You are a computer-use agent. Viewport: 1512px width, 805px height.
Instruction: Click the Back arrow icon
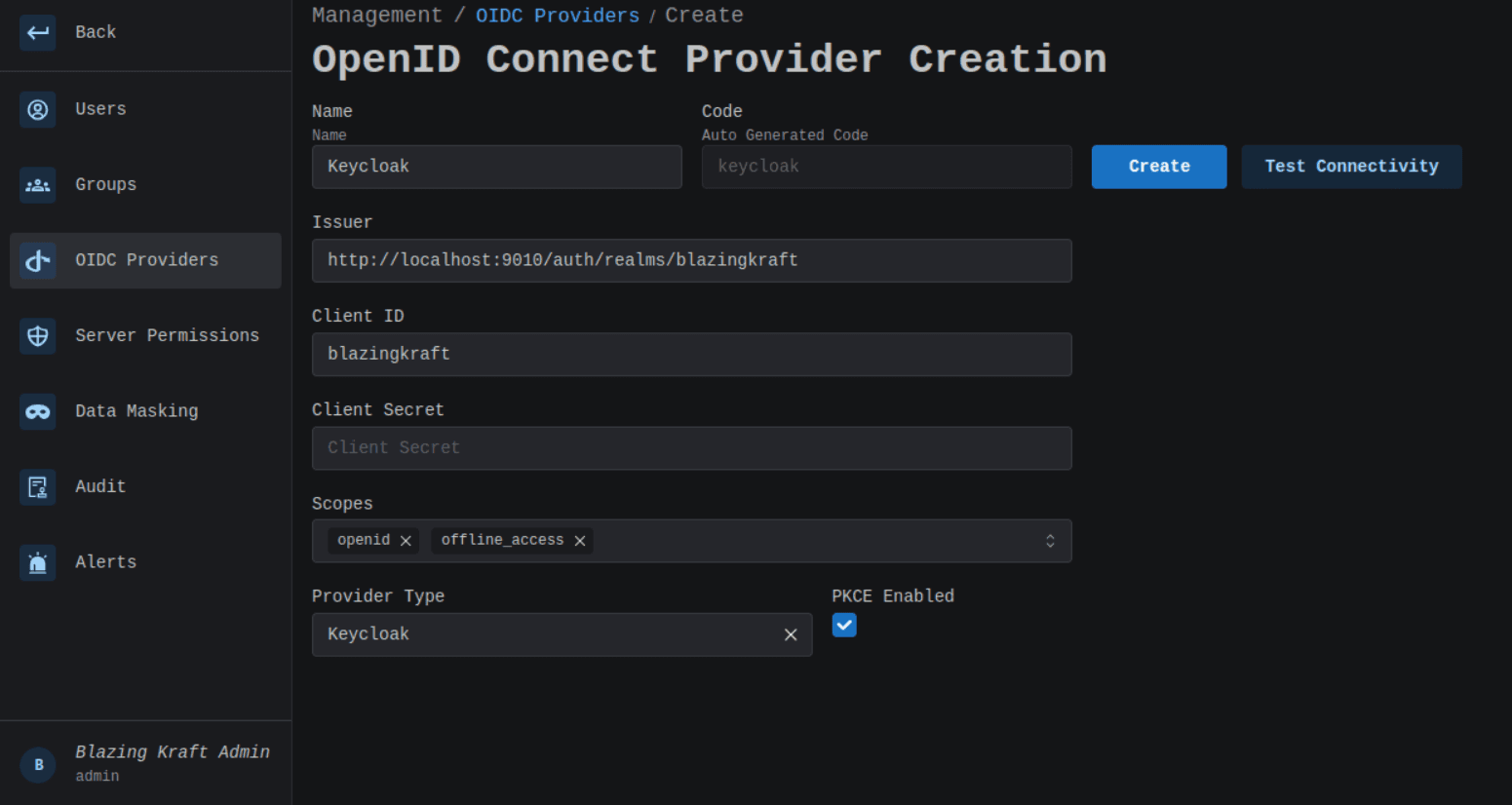[x=38, y=32]
